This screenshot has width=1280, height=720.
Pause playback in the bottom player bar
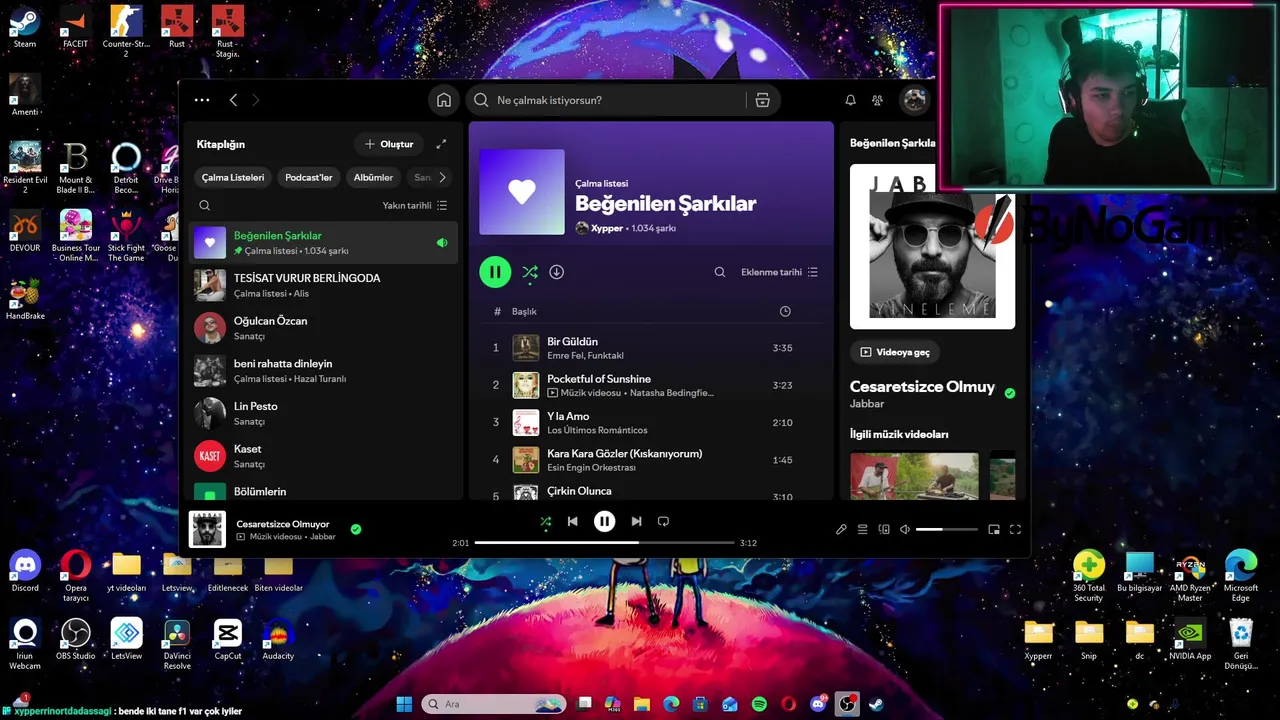tap(604, 521)
